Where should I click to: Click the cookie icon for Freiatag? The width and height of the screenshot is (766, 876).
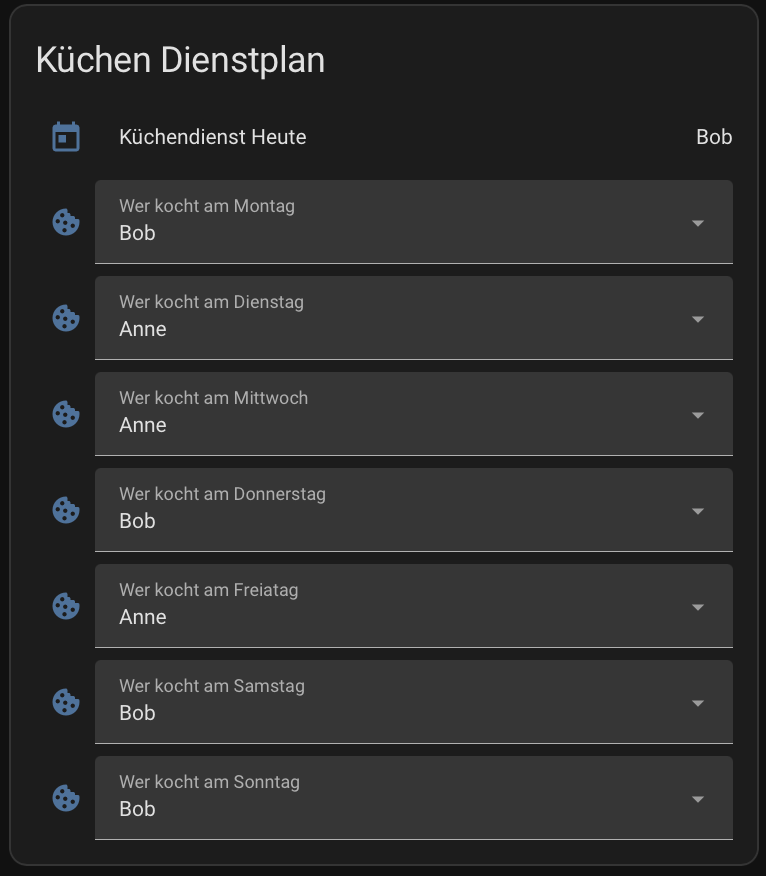click(x=66, y=606)
